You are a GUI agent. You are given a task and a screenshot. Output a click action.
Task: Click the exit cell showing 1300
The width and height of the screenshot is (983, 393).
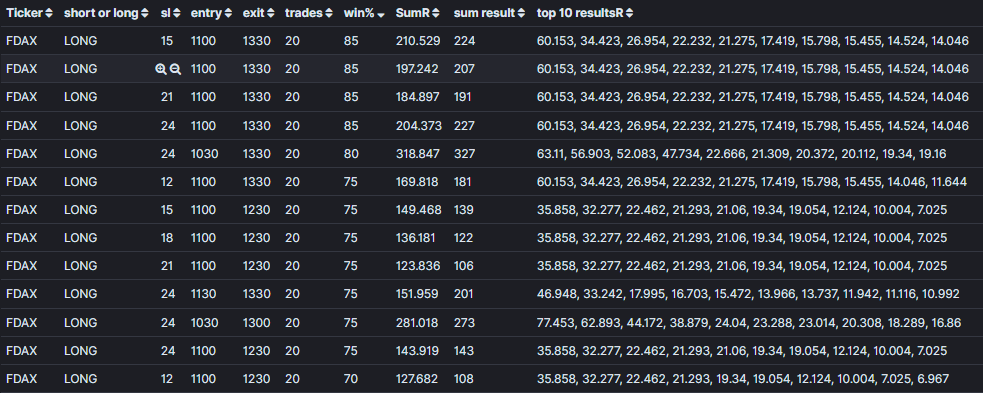pos(257,323)
